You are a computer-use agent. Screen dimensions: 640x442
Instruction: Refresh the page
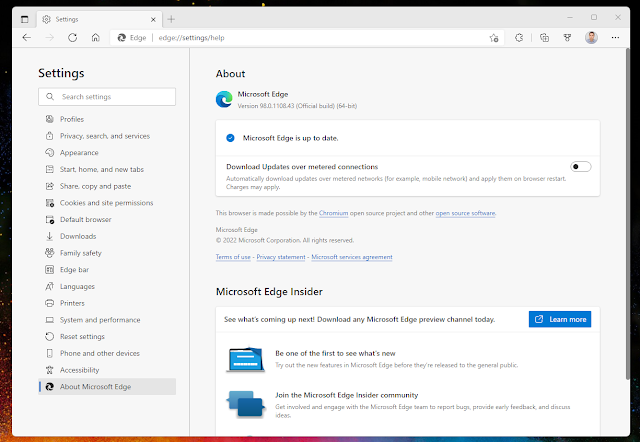pos(72,38)
